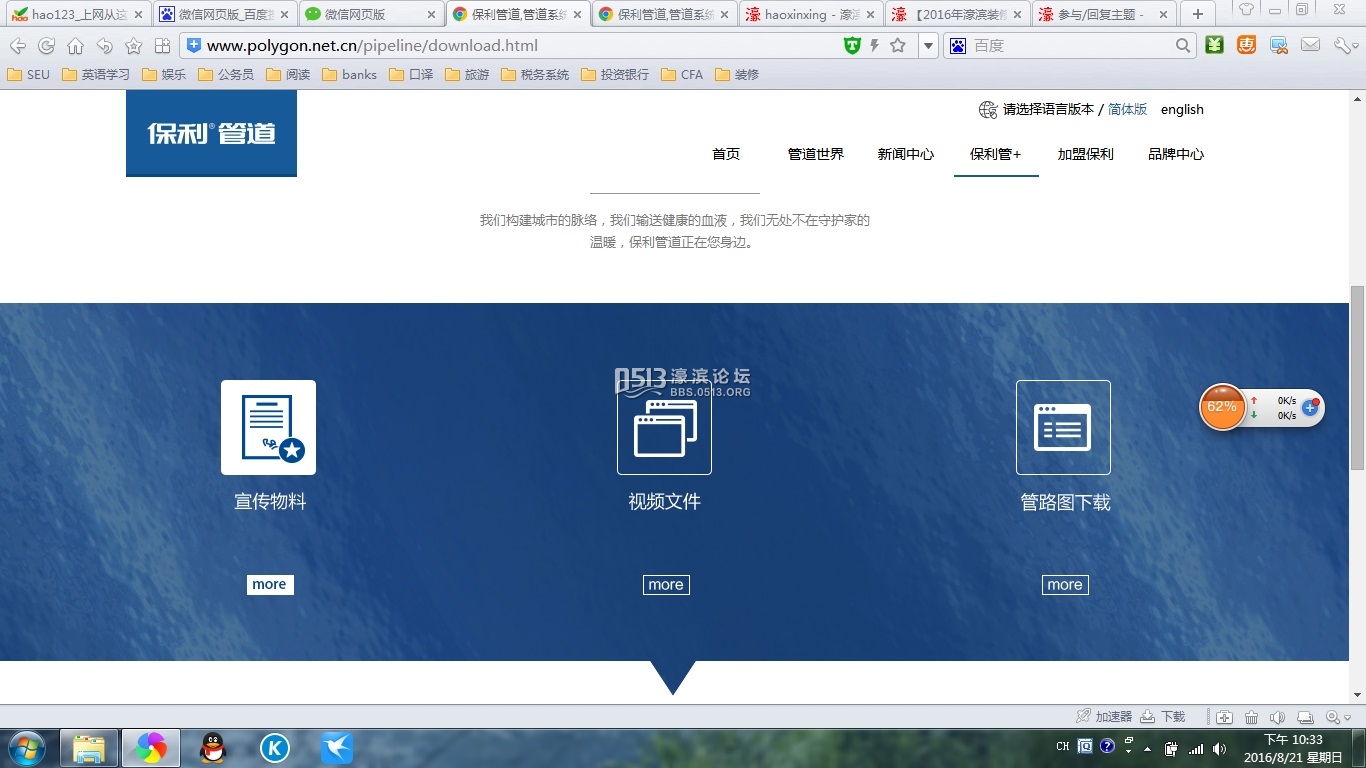Open the 管路图下载 pipeline diagram icon
Screen dimensions: 1366x768
(x=1062, y=427)
